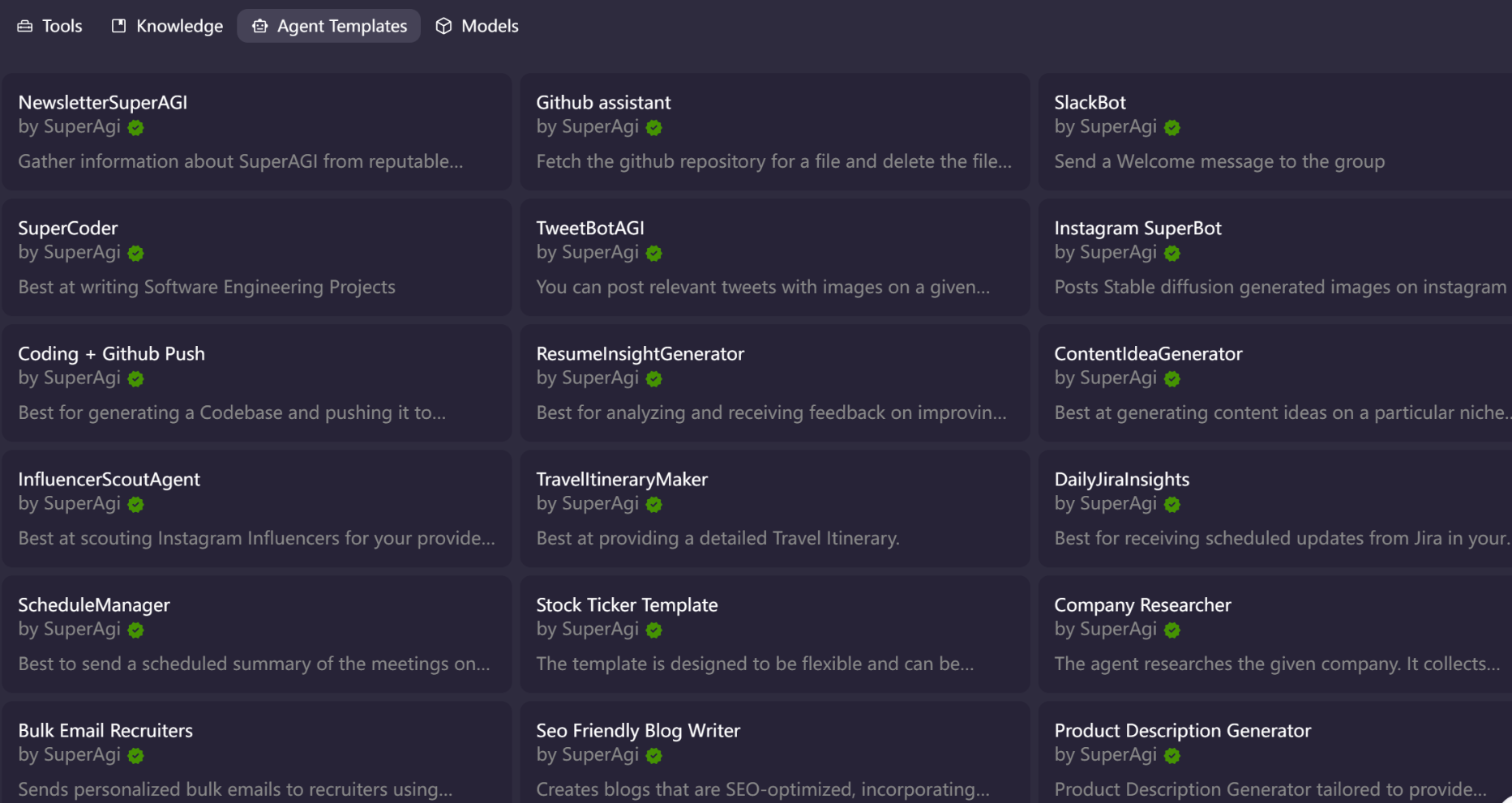Image resolution: width=1512 pixels, height=803 pixels.
Task: Switch to the Tools tab
Action: [x=50, y=26]
